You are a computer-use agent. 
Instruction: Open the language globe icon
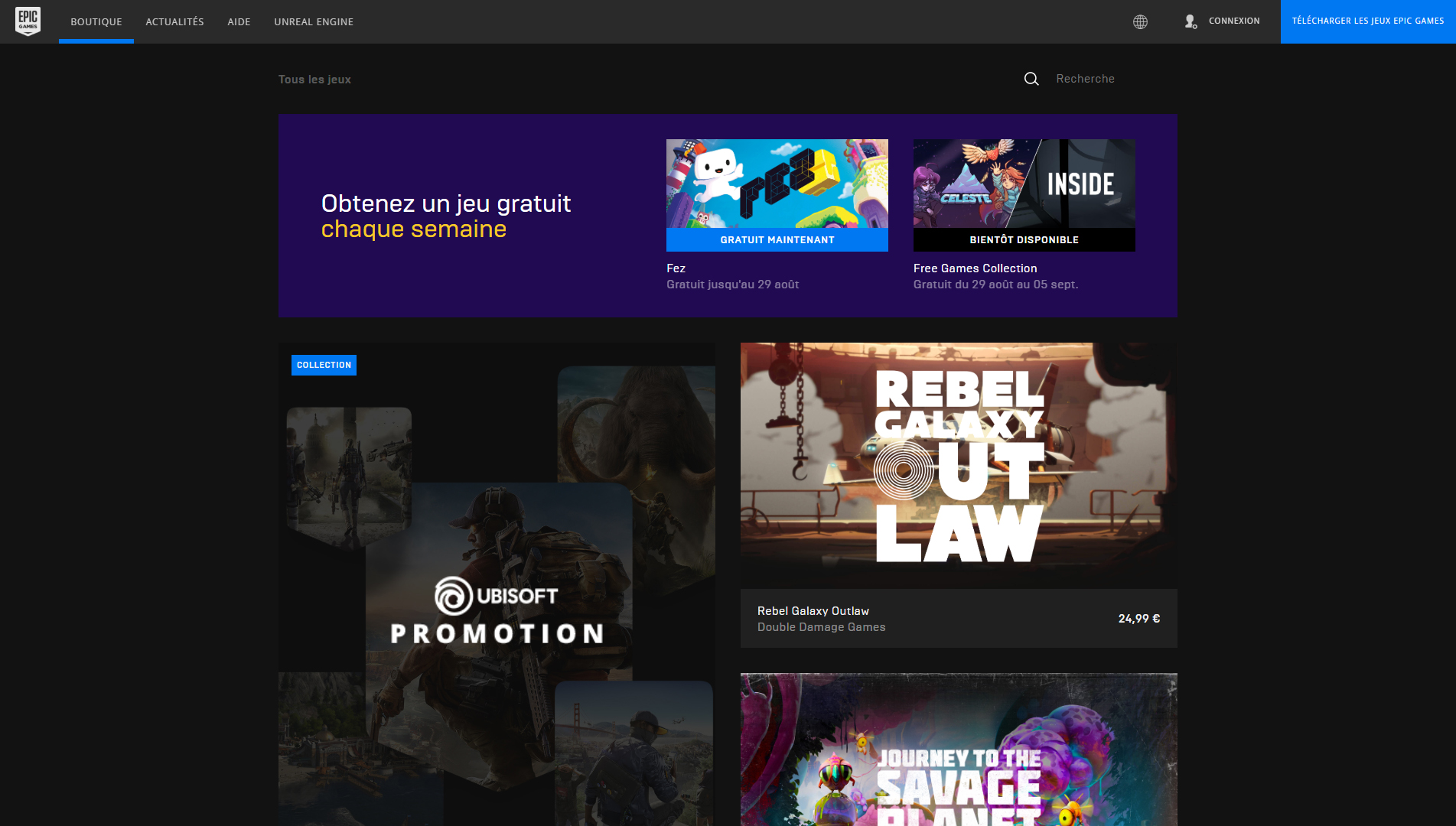click(1140, 21)
